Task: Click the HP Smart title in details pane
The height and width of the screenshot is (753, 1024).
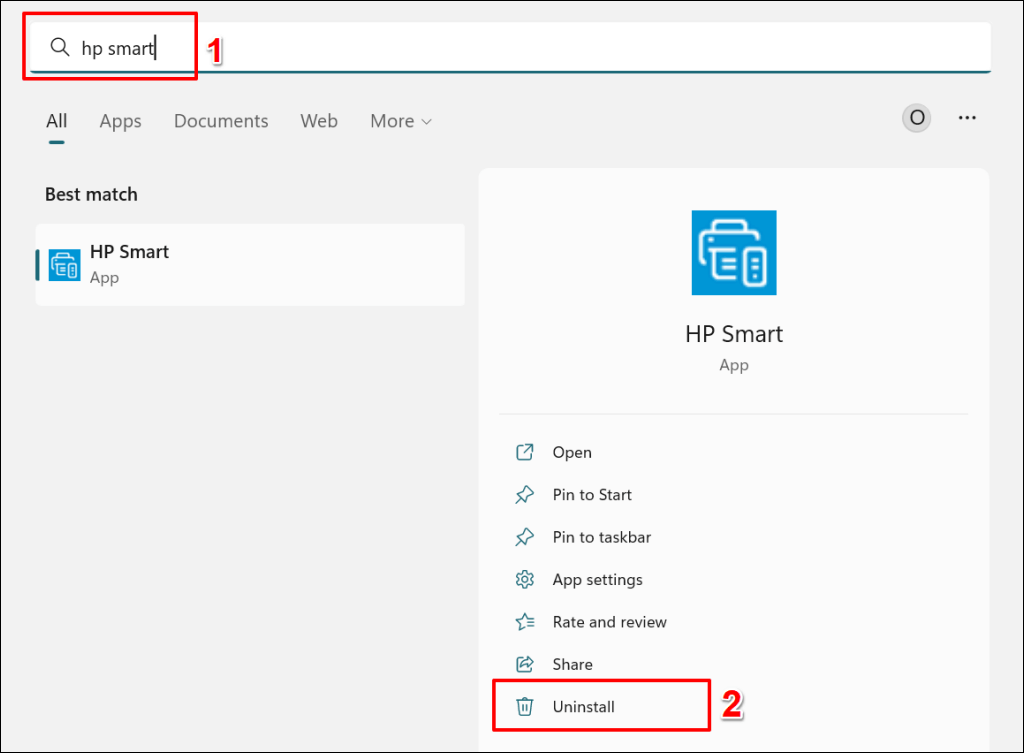Action: click(x=733, y=334)
